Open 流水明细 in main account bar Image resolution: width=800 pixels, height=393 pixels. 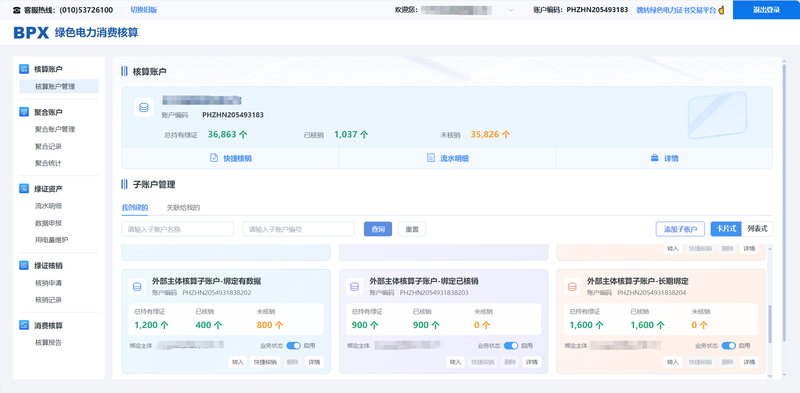coord(447,158)
